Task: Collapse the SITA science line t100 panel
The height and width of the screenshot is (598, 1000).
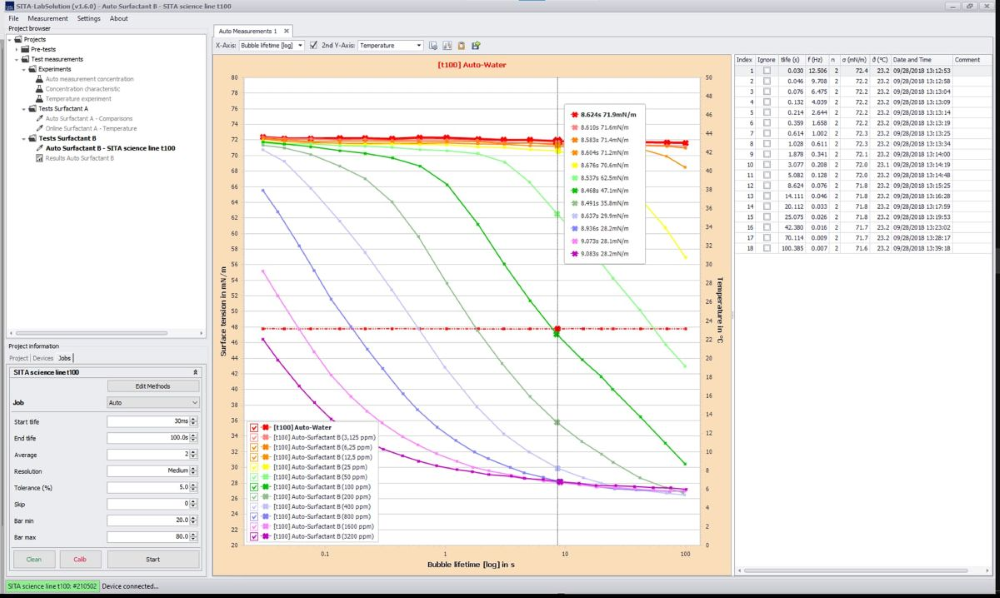Action: pyautogui.click(x=196, y=371)
